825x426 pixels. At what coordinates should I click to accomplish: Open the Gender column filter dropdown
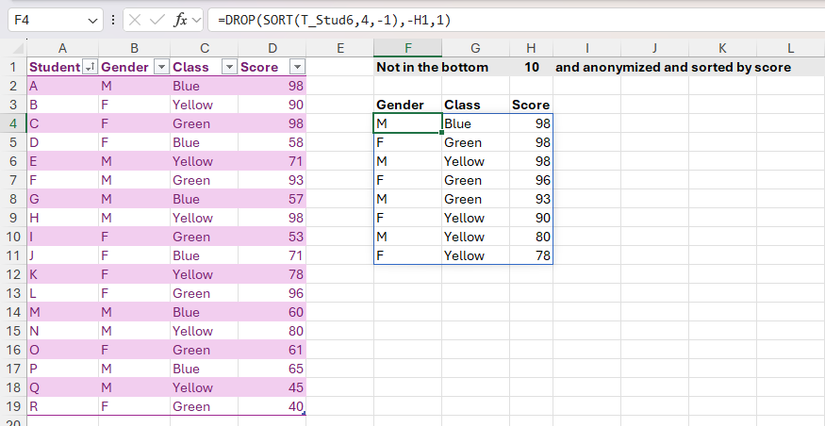point(158,67)
